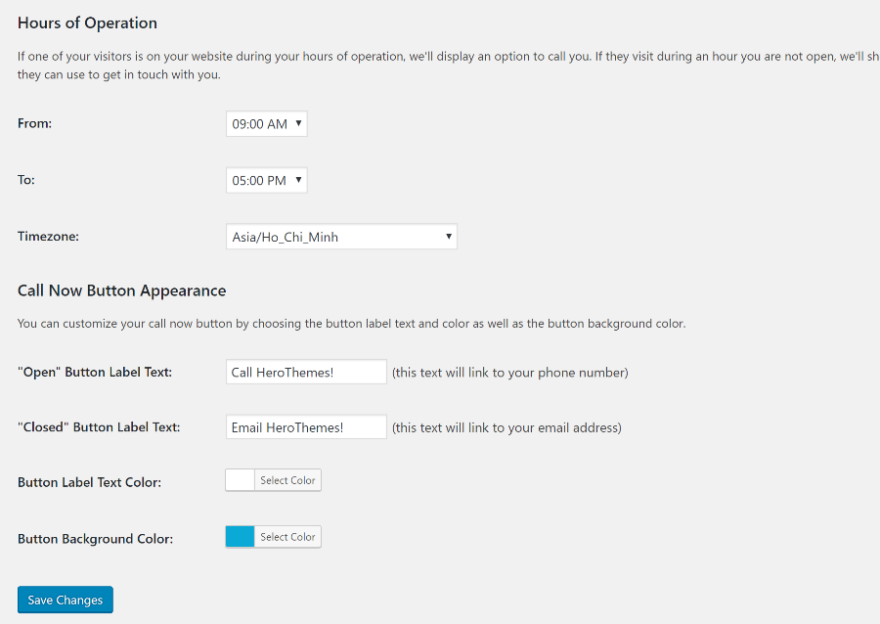This screenshot has height=624, width=880.
Task: Click the blue Button Background color swatch
Action: point(238,536)
